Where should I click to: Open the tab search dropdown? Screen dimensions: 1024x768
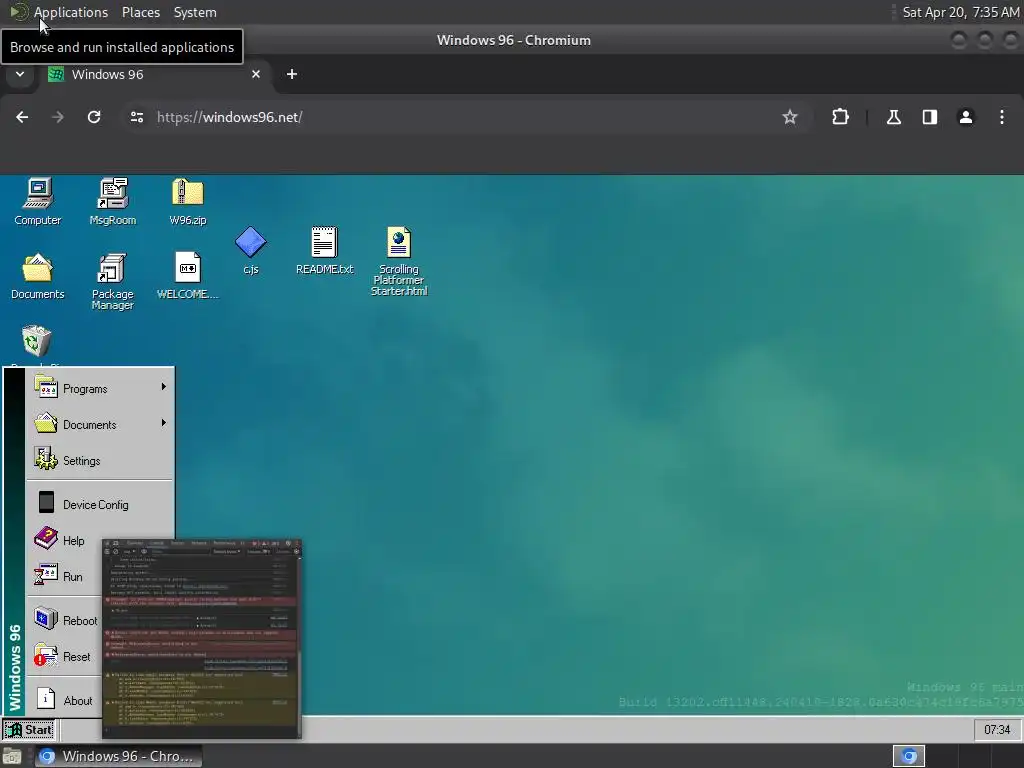20,74
